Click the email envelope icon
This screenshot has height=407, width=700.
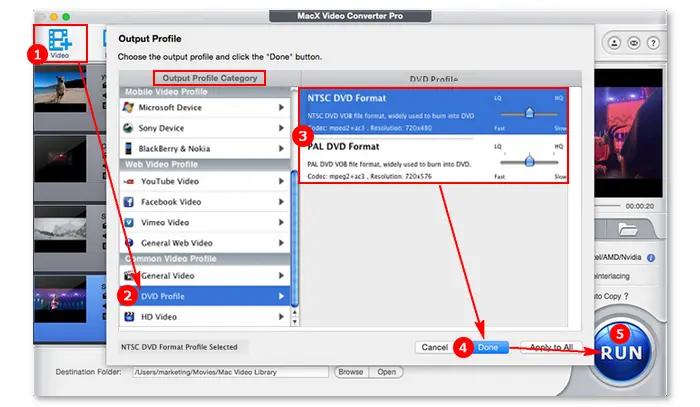[x=633, y=43]
